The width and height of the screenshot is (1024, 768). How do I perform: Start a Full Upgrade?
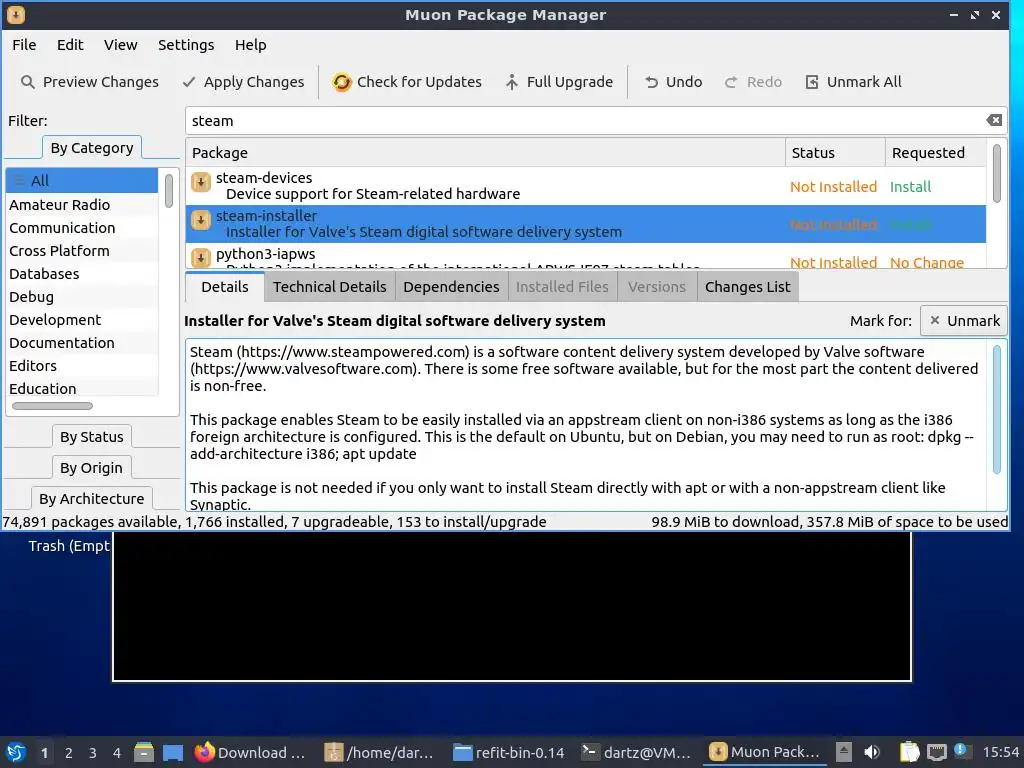tap(559, 82)
